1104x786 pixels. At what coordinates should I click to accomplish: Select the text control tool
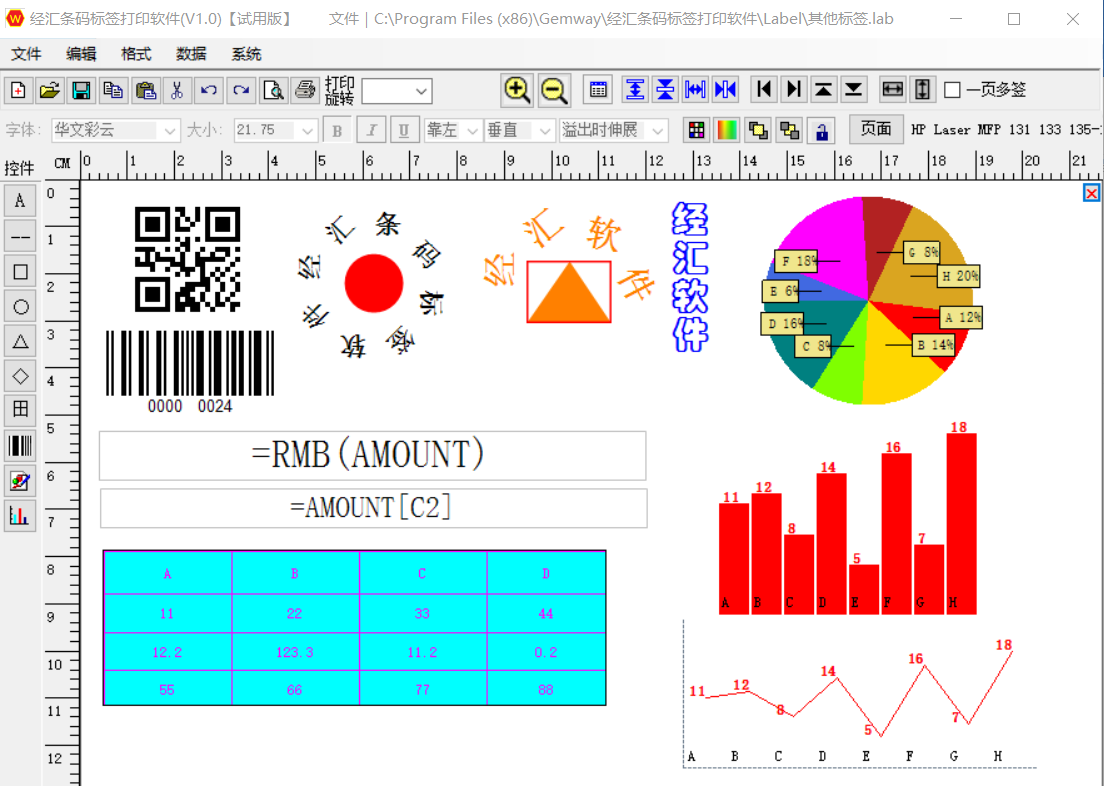pos(20,201)
